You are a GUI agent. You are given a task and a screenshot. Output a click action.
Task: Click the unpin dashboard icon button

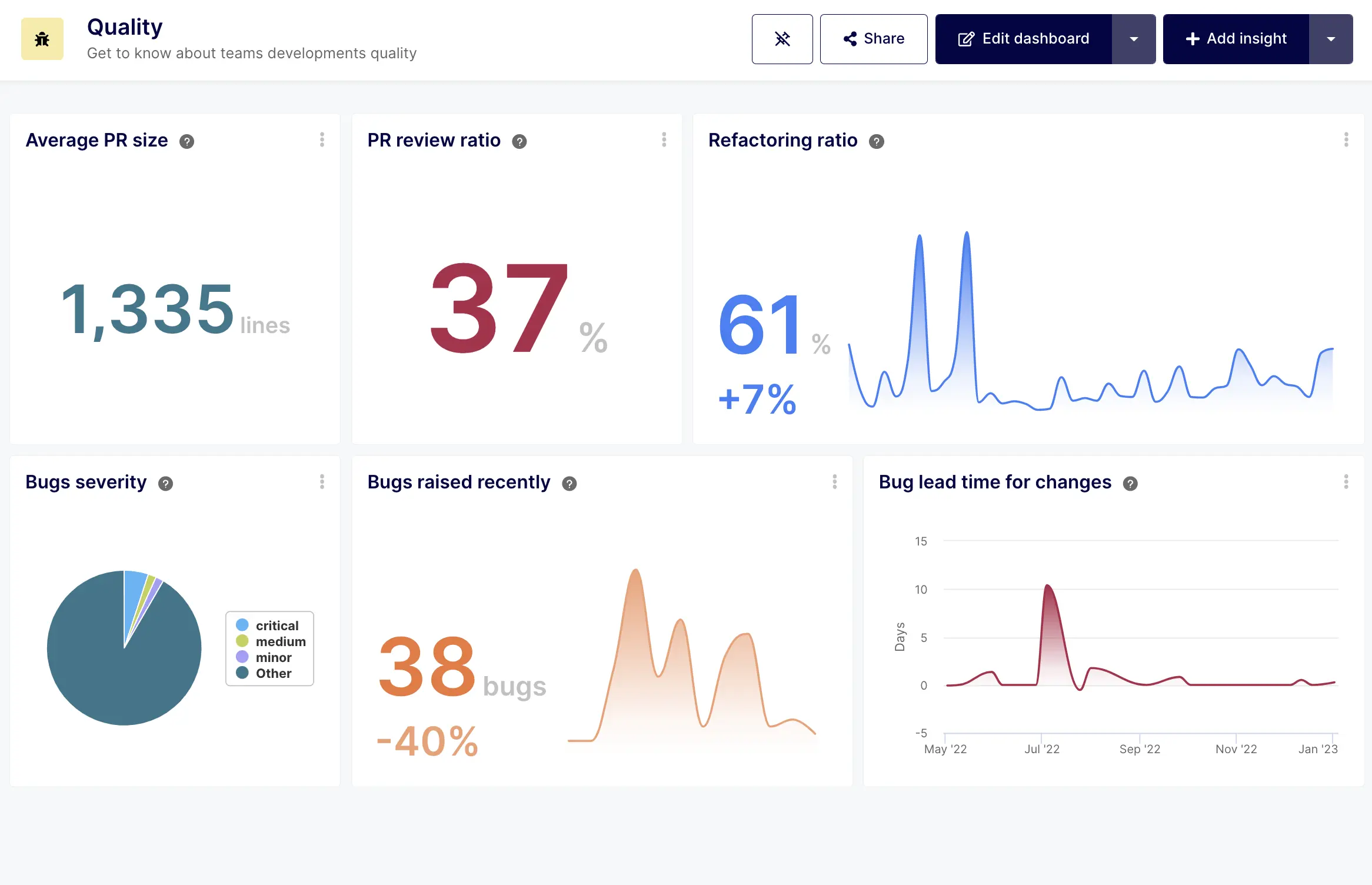click(782, 39)
